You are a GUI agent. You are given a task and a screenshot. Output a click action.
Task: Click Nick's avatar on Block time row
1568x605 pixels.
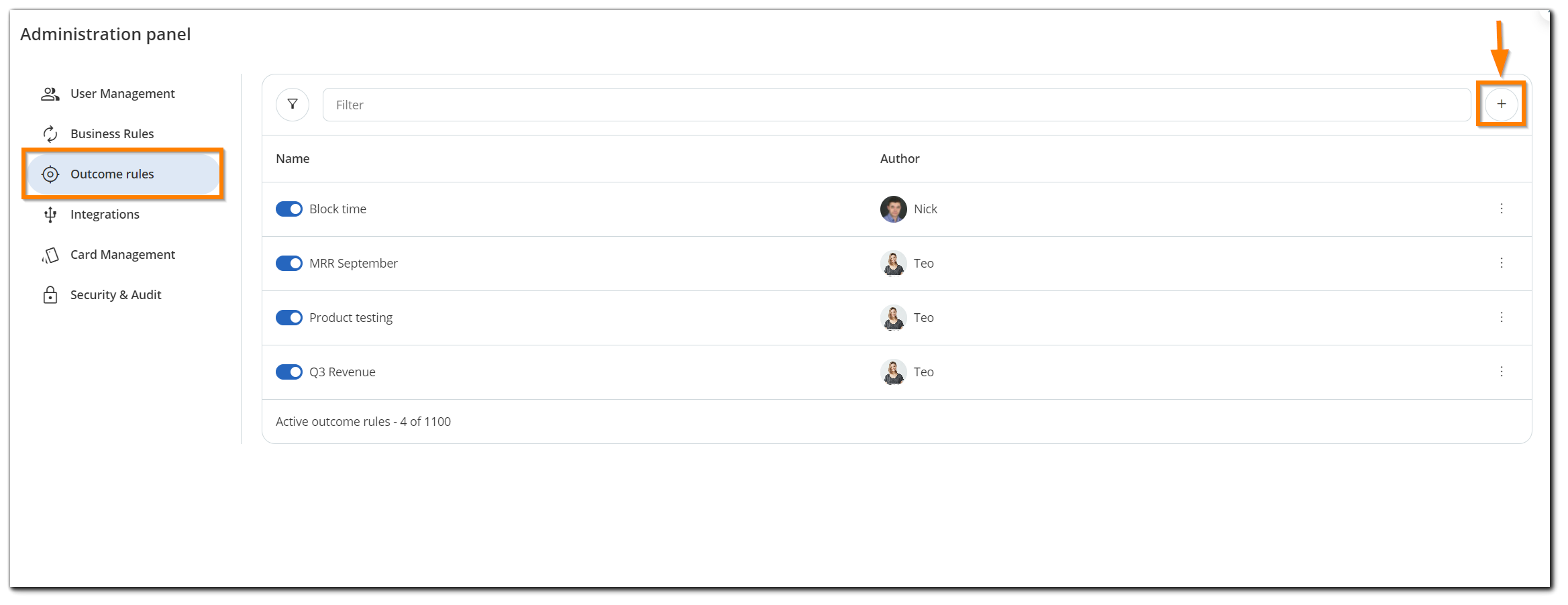coord(892,209)
